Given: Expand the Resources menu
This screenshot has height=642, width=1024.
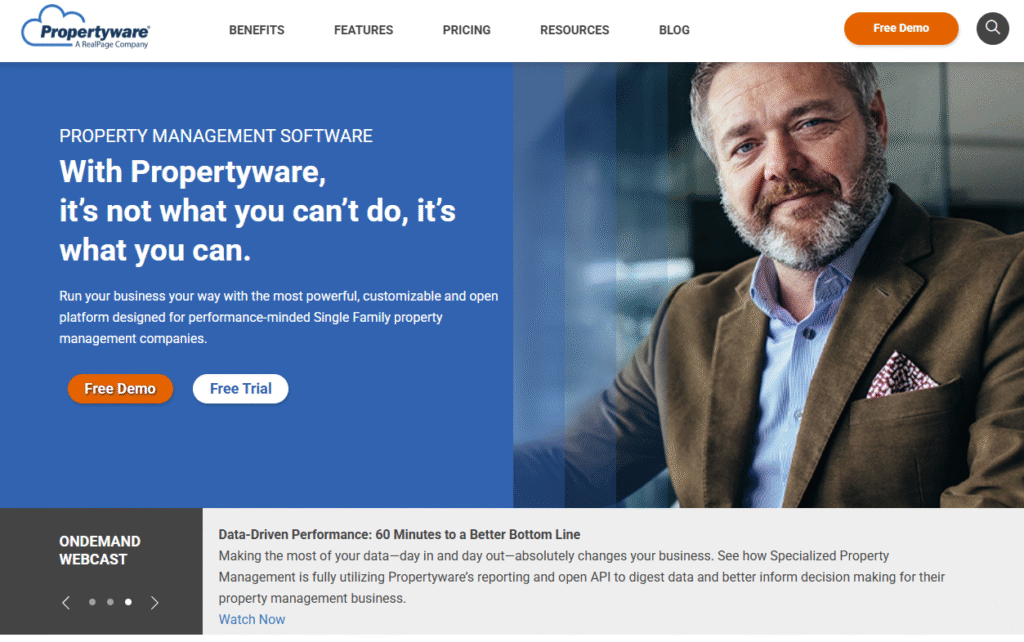Looking at the screenshot, I should [574, 30].
